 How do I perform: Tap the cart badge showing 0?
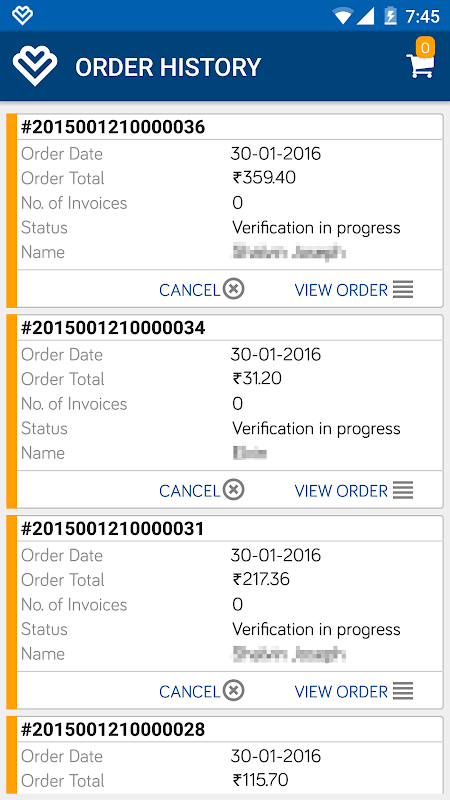pyautogui.click(x=425, y=47)
